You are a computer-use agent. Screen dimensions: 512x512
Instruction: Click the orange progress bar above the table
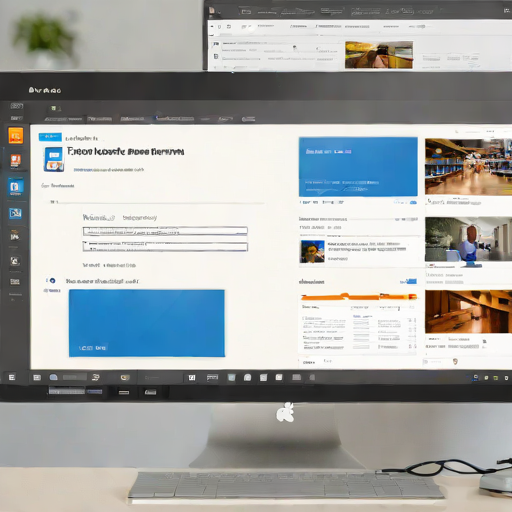pyautogui.click(x=359, y=297)
